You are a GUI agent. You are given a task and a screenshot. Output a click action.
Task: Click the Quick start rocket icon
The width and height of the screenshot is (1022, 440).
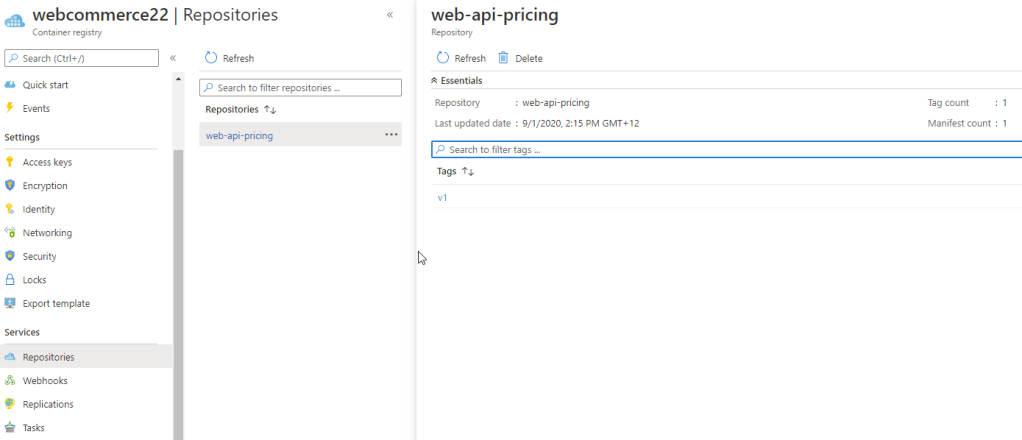pyautogui.click(x=10, y=85)
